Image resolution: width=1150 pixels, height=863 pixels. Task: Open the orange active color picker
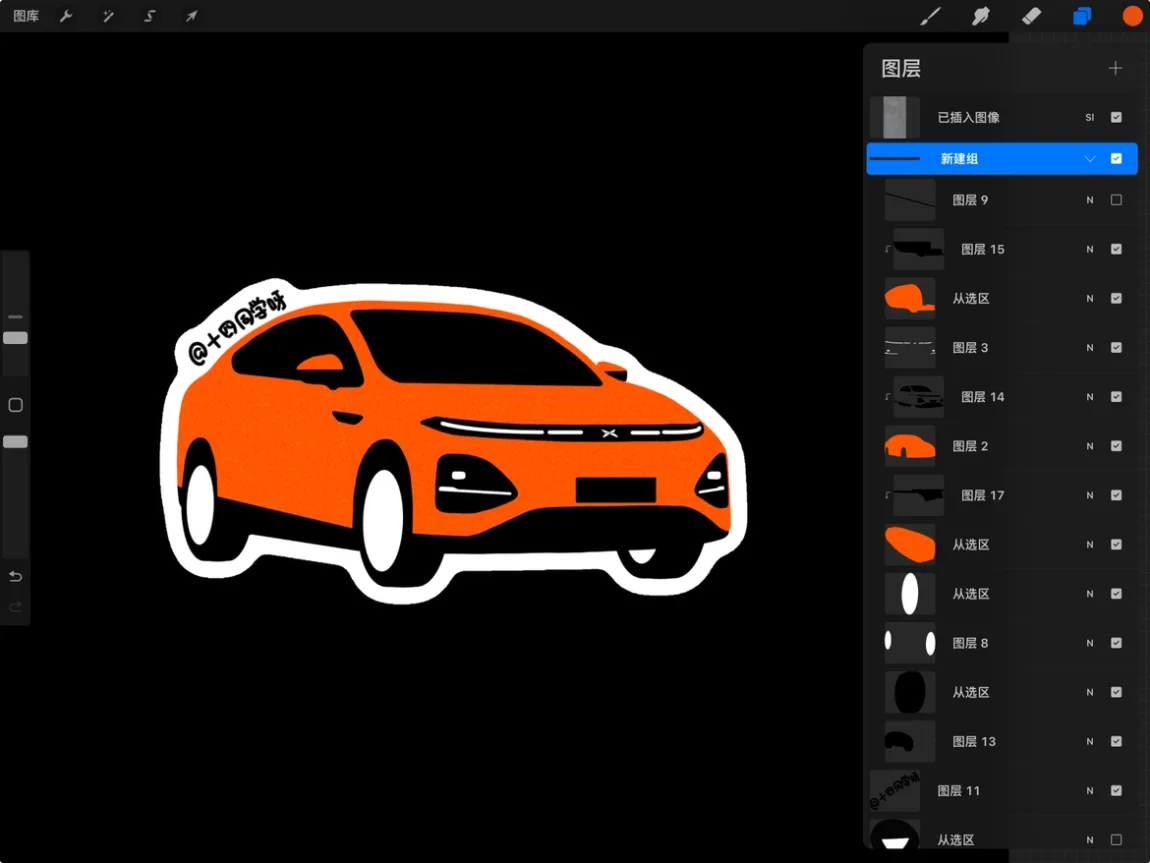(1132, 16)
